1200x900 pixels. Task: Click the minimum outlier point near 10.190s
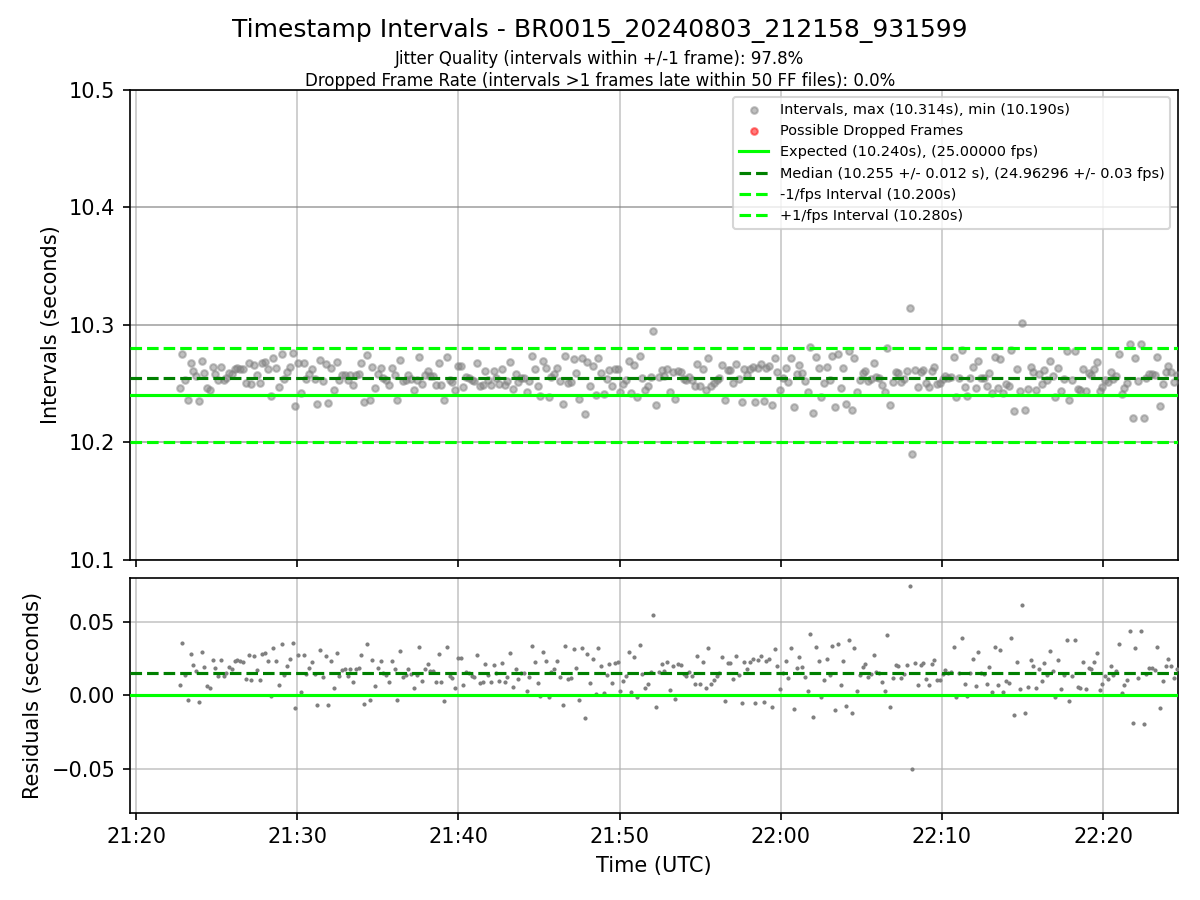(x=912, y=454)
